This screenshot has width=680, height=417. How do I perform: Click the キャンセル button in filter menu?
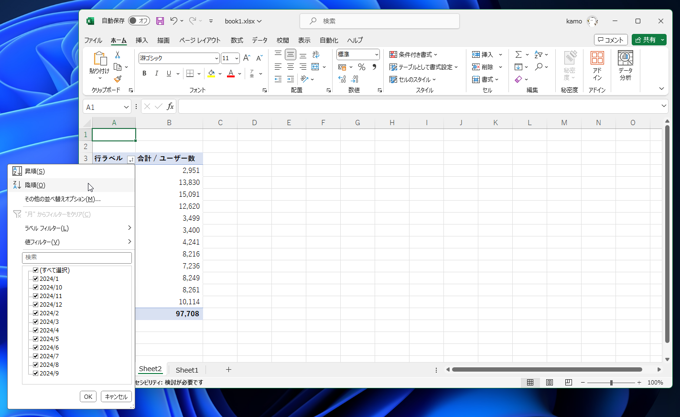point(115,397)
